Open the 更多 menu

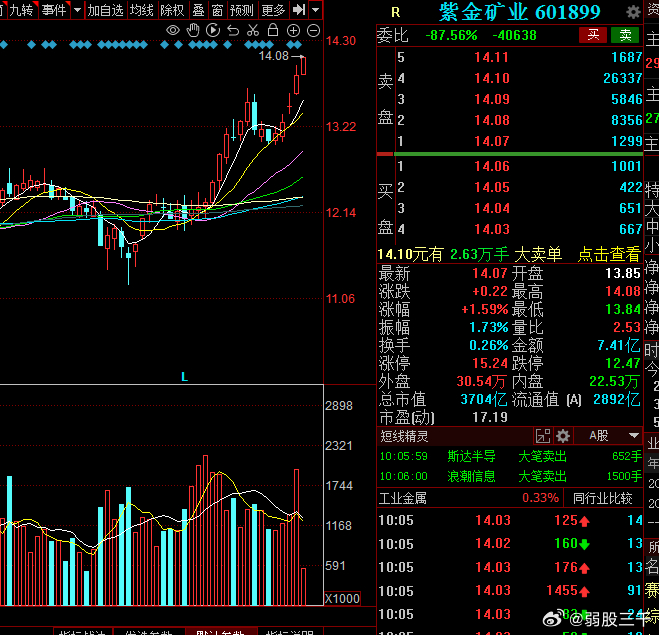pos(273,10)
